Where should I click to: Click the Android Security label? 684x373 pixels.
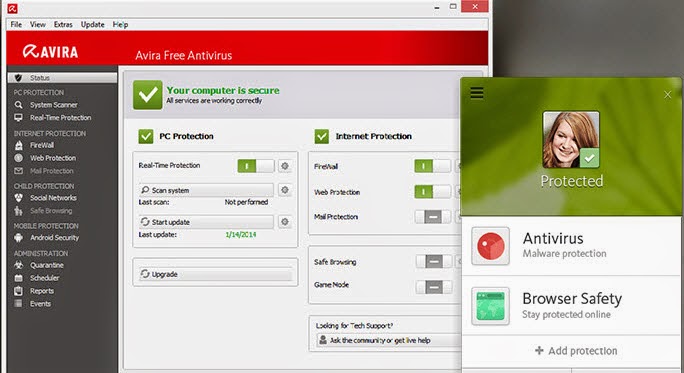[55, 238]
